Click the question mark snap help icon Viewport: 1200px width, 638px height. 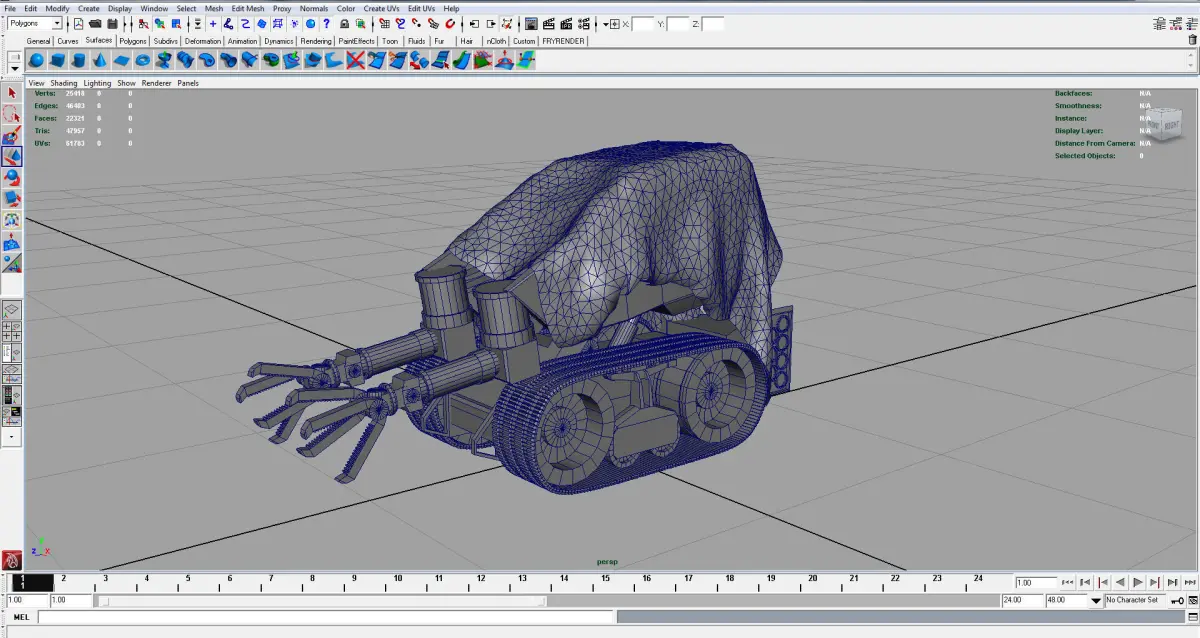(x=326, y=23)
